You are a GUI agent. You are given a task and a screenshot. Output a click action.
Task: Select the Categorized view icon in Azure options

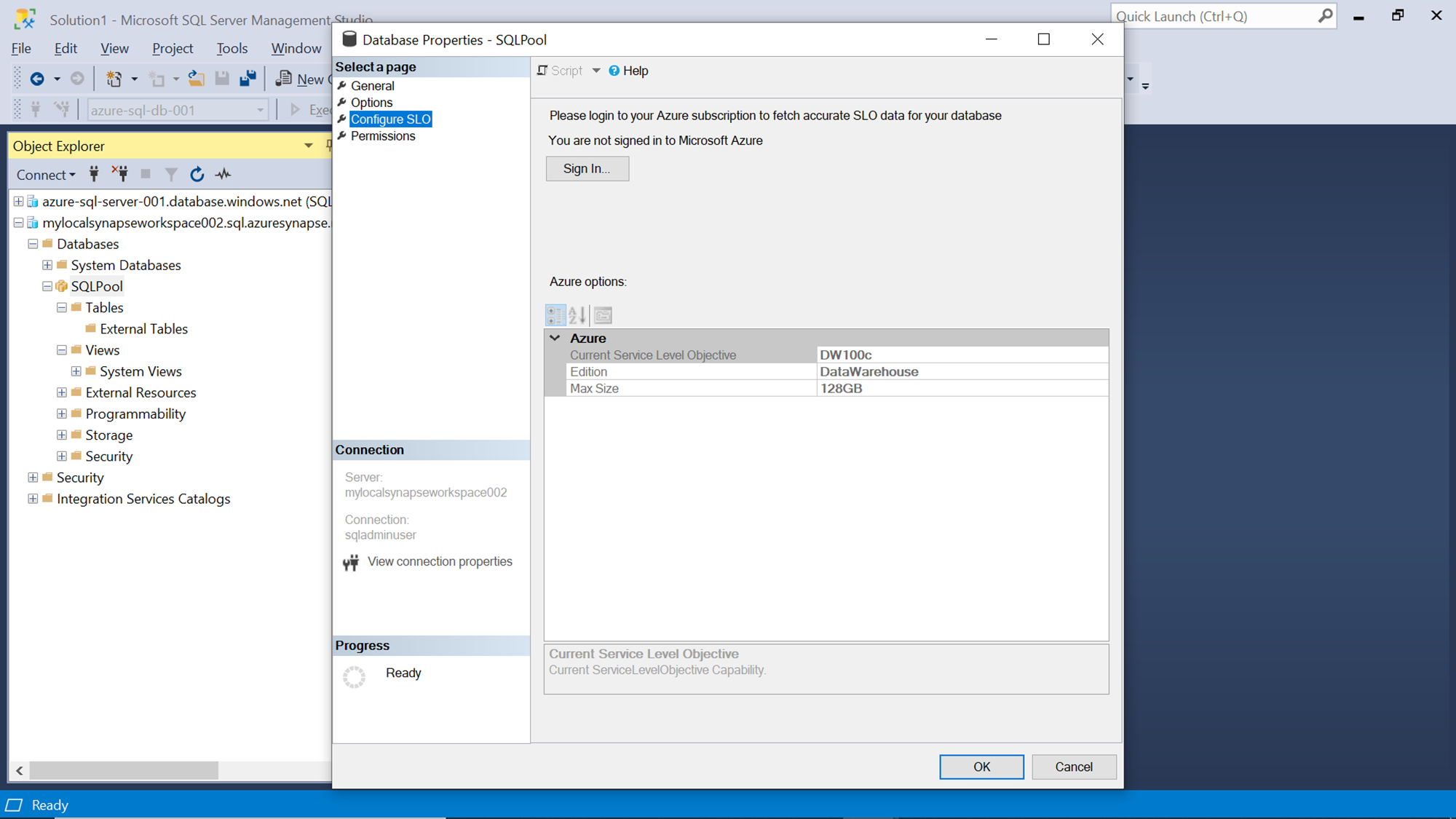(555, 314)
